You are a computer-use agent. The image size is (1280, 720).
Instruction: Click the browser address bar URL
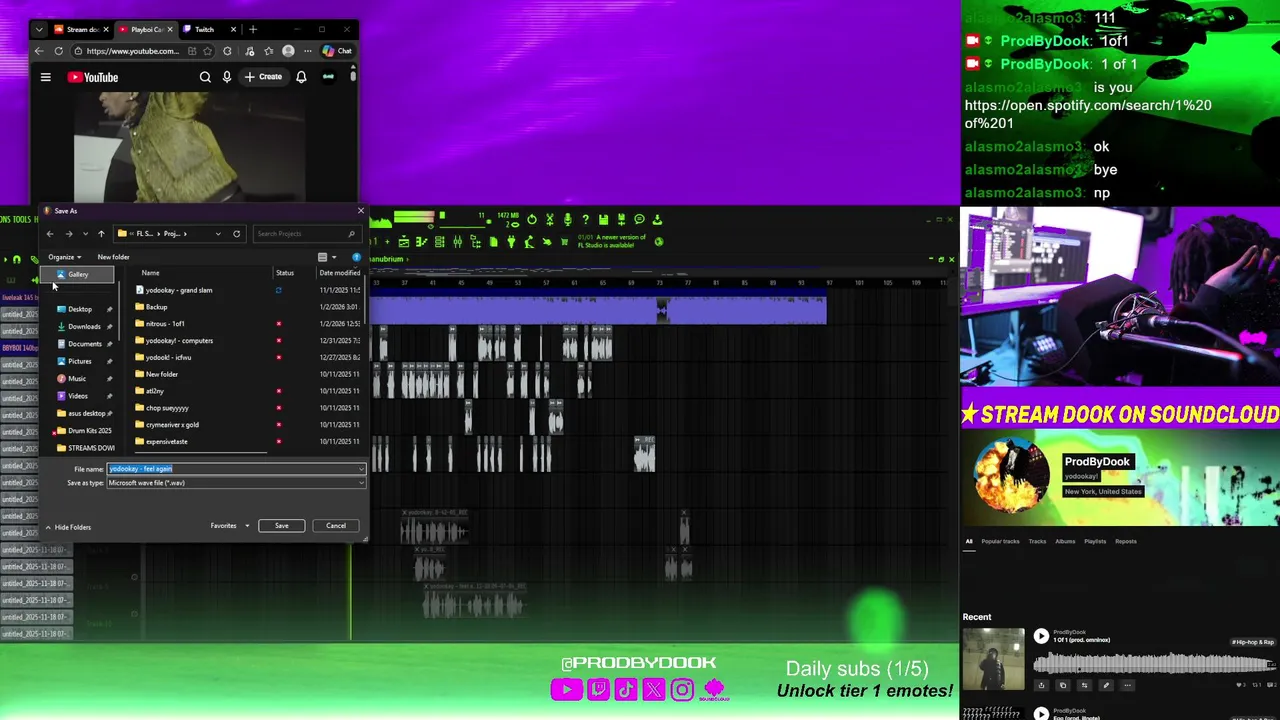click(132, 51)
